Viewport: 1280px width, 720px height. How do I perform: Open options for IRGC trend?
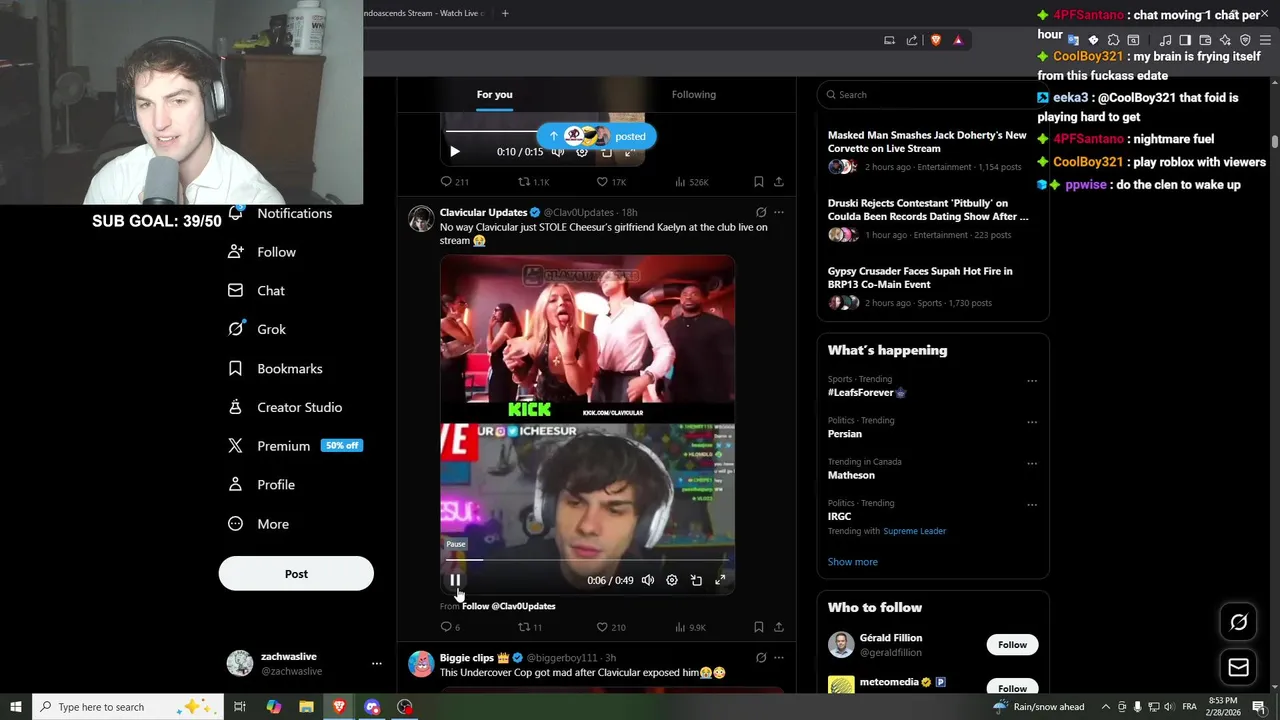[x=1032, y=505]
